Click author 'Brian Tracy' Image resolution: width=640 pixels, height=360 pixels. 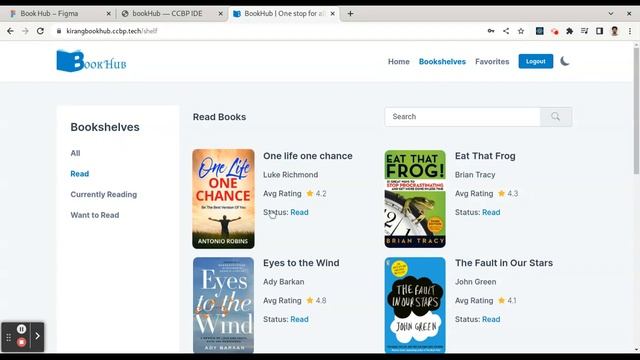(x=475, y=175)
